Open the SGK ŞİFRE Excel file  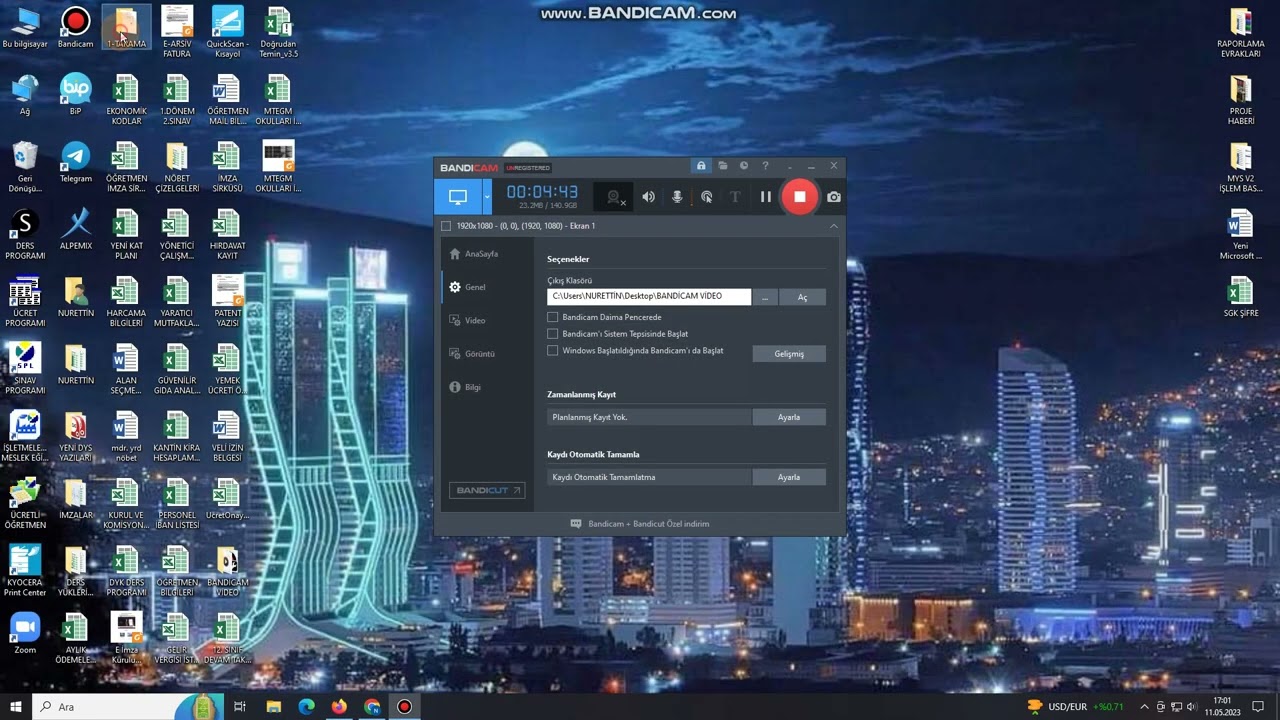click(1241, 297)
